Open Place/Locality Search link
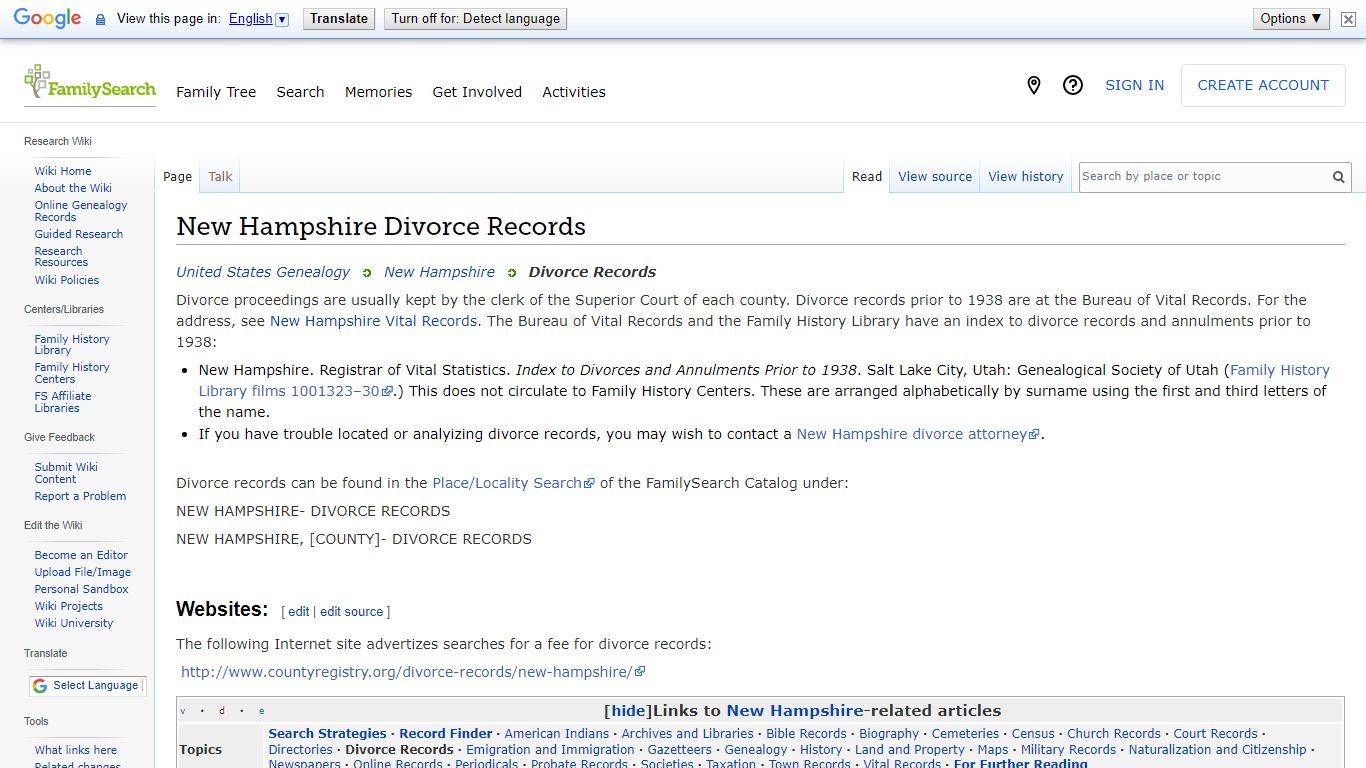 pyautogui.click(x=513, y=483)
